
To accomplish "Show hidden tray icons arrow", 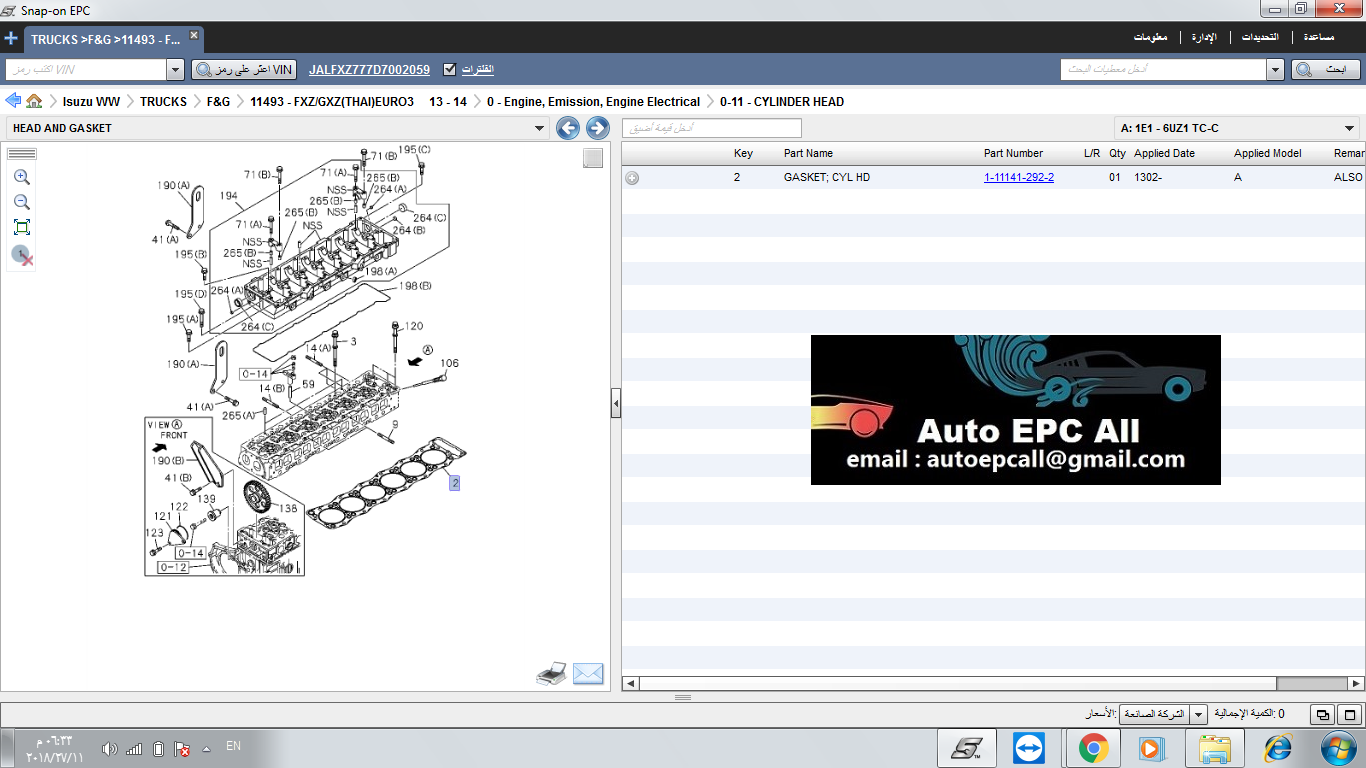I will 206,749.
